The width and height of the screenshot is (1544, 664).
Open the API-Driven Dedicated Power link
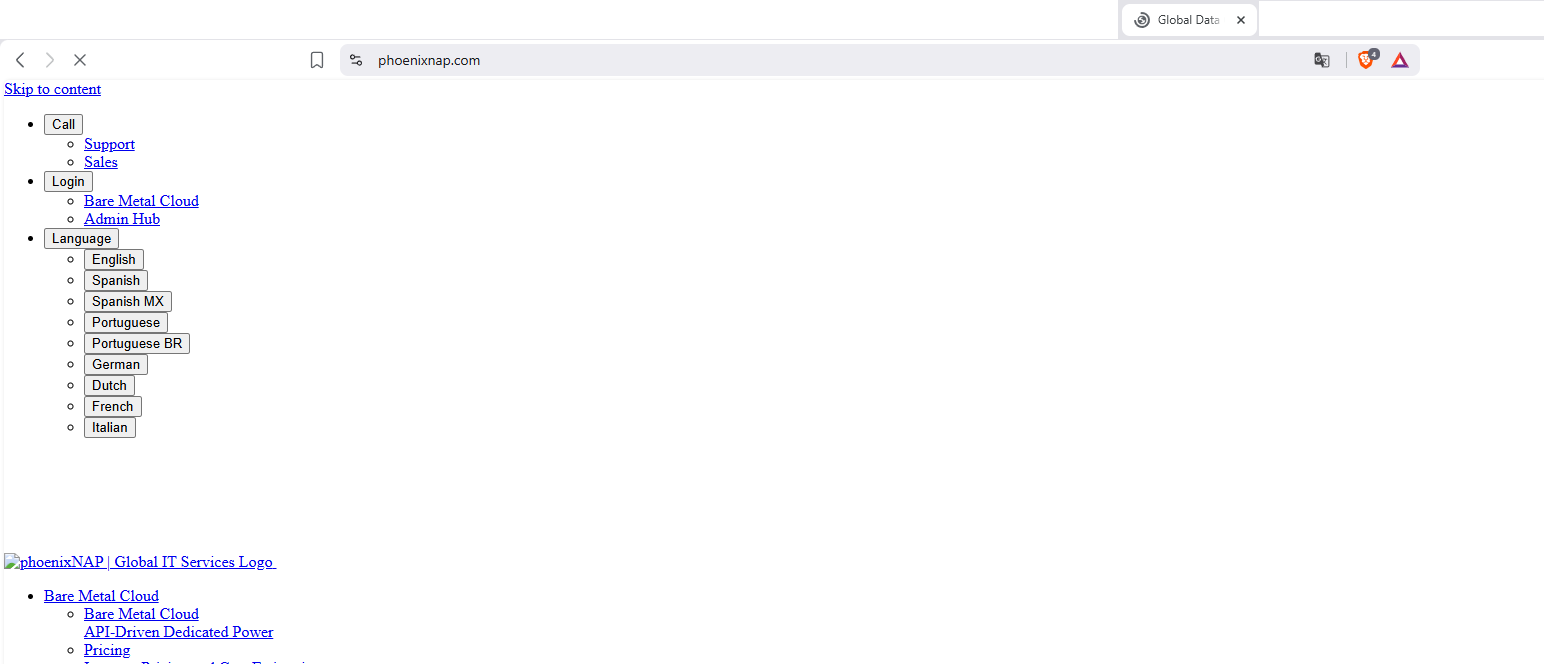coord(179,632)
